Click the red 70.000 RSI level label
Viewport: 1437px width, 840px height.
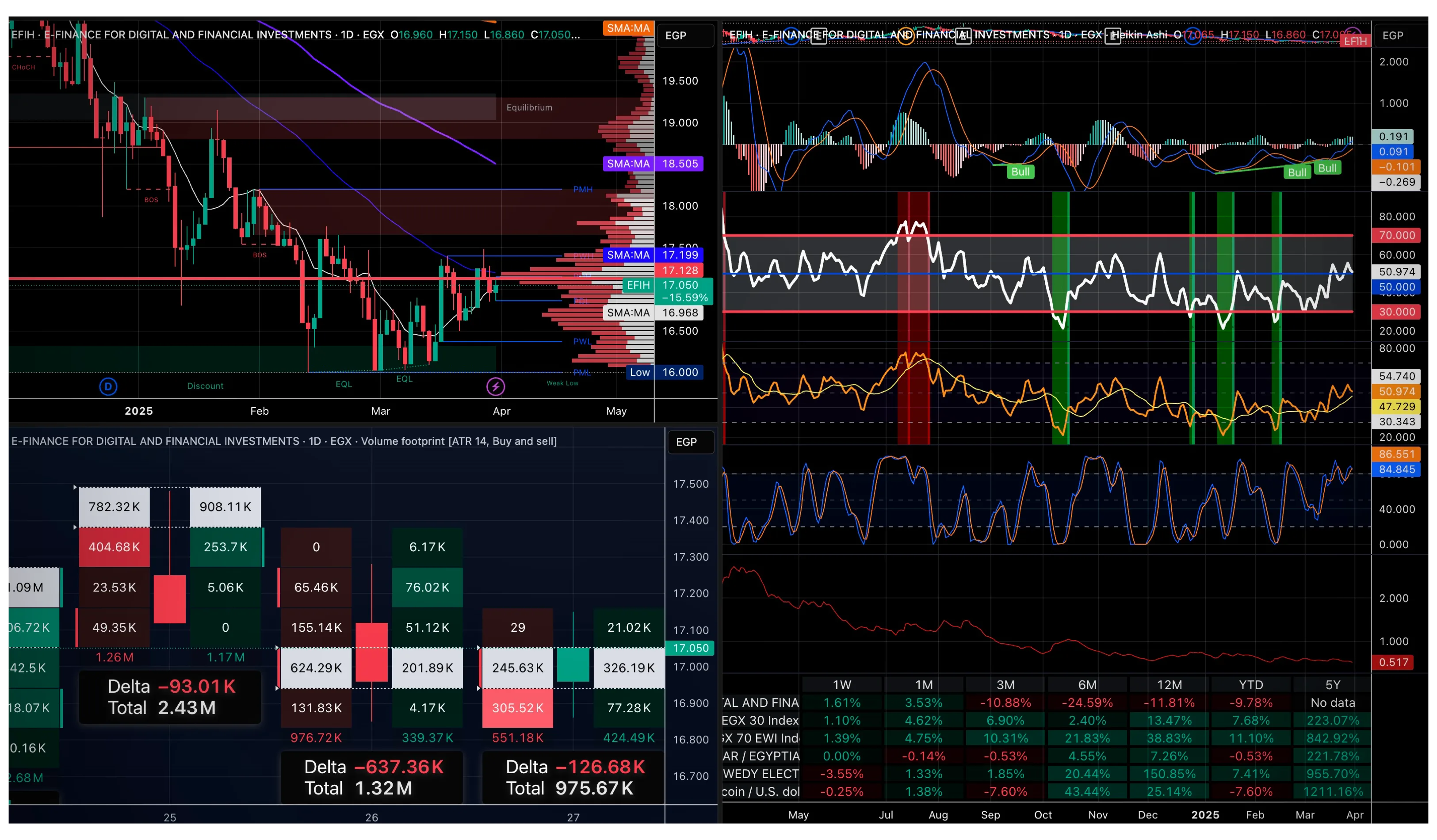point(1396,236)
